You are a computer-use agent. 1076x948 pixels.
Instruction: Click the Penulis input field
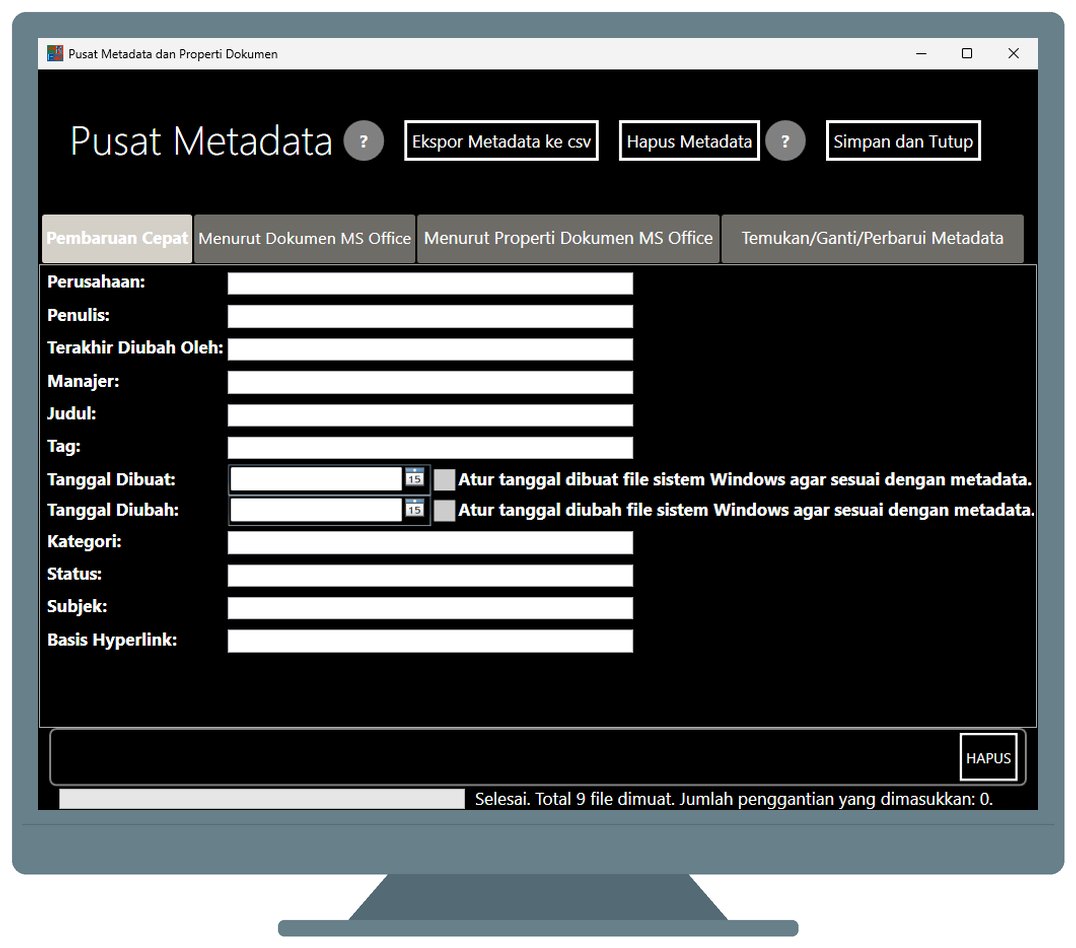(430, 316)
